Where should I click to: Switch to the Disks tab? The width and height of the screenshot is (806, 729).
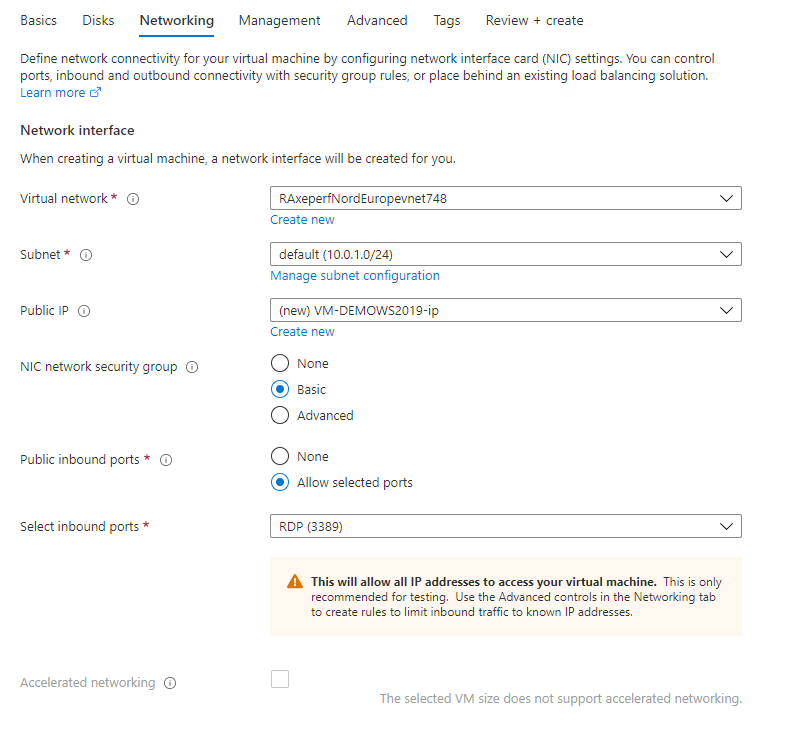[98, 20]
